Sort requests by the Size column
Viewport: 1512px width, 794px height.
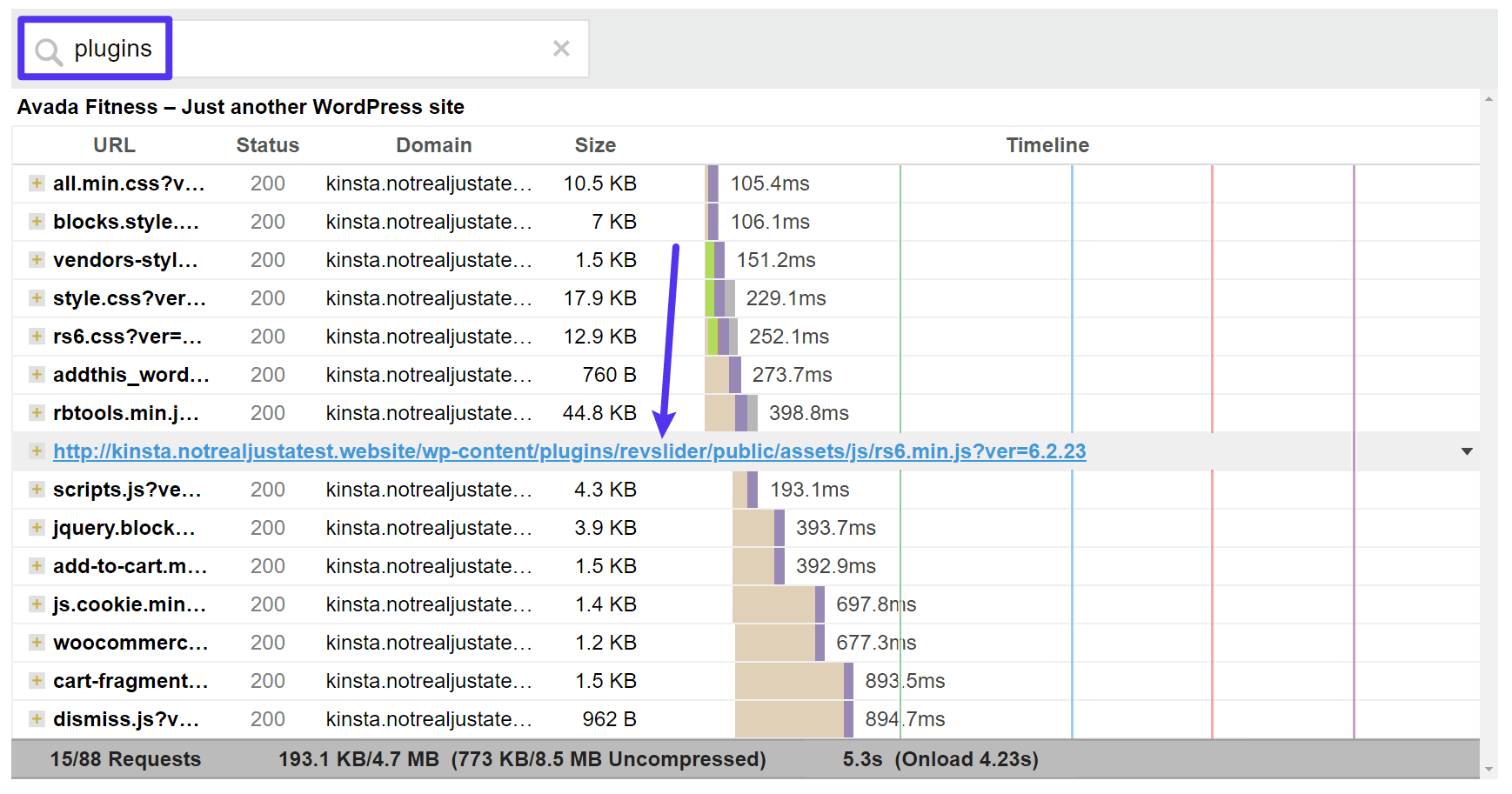point(594,144)
